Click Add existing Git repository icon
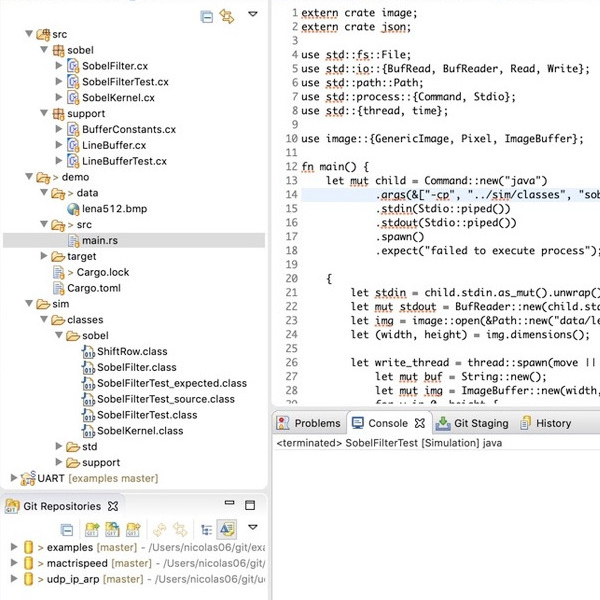This screenshot has height=600, width=600. click(91, 529)
